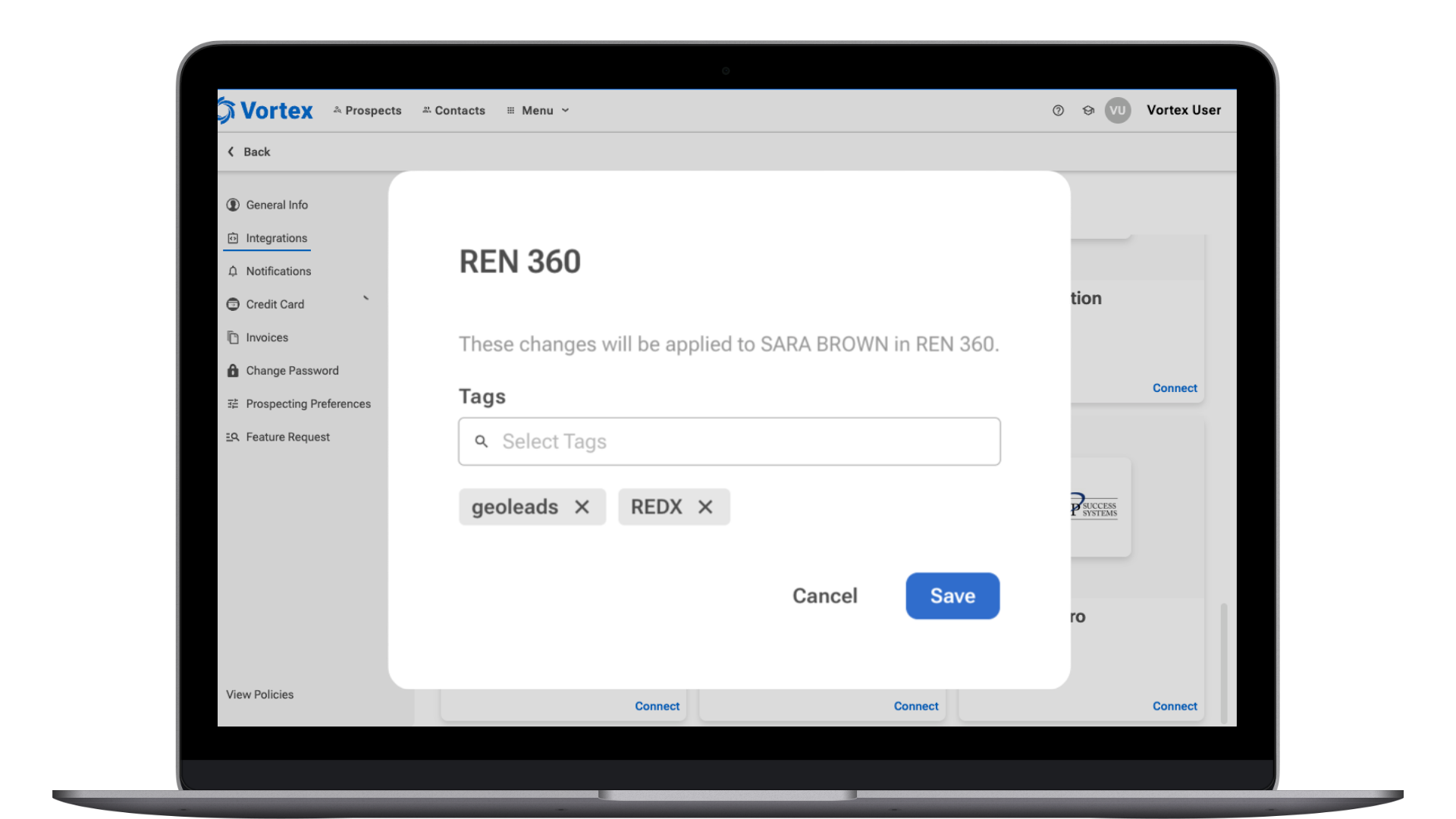Click the page's vertical scrollbar
Viewport: 1456px width, 819px height.
click(1223, 662)
